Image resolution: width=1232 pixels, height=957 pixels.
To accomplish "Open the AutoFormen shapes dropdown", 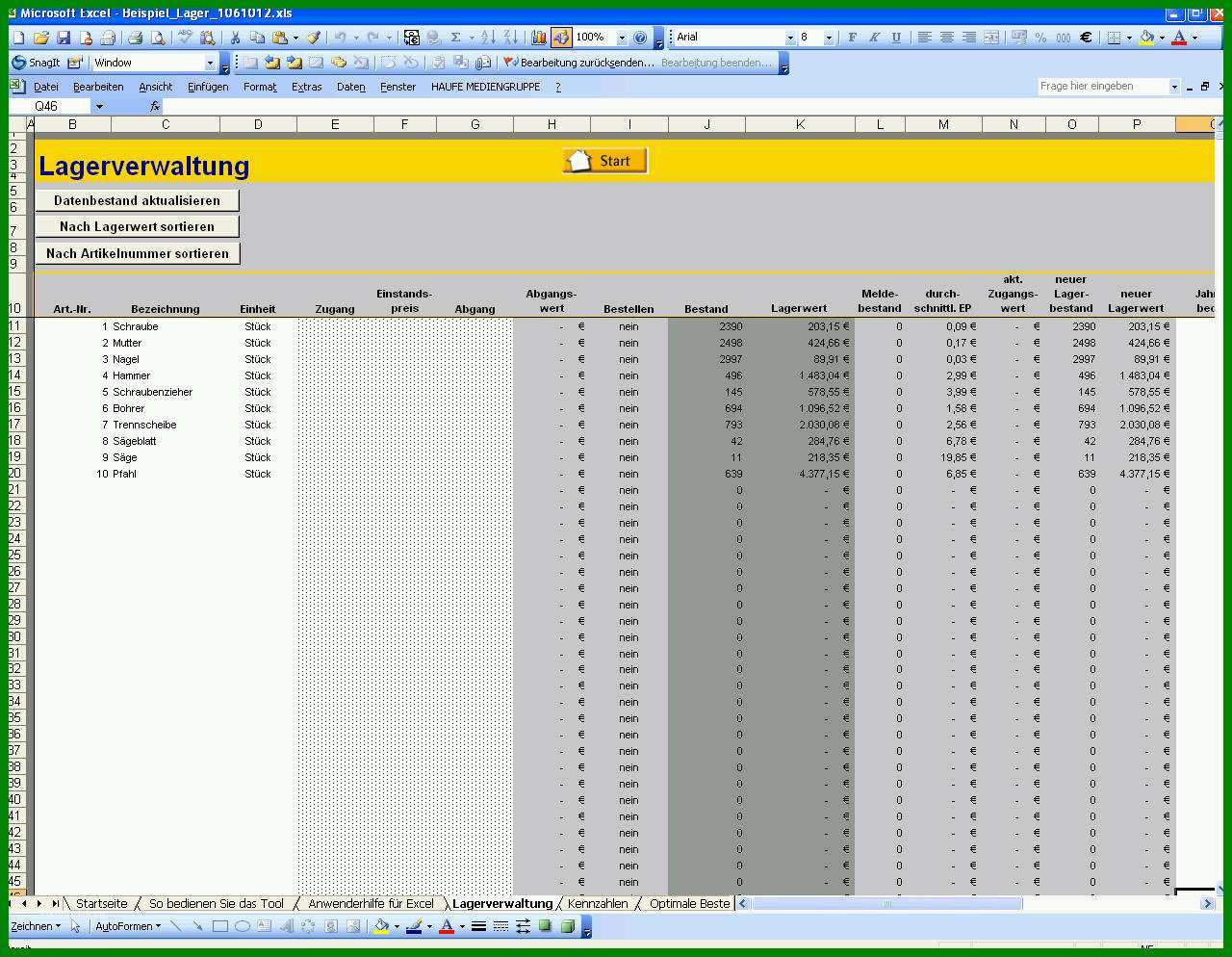I will coord(128,926).
